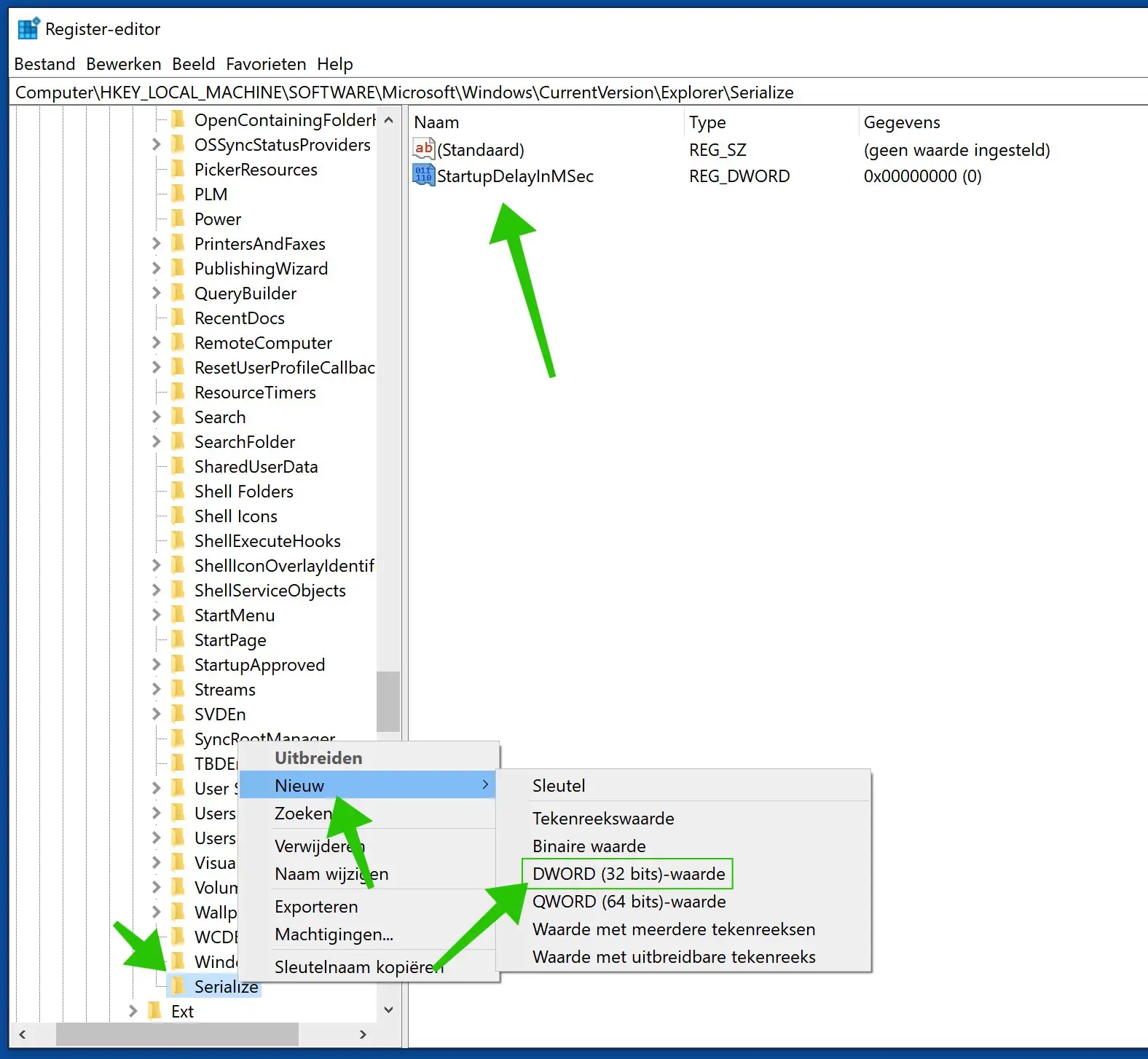Click the PrintersAndFaxes folder icon
This screenshot has width=1148, height=1059.
tap(178, 243)
